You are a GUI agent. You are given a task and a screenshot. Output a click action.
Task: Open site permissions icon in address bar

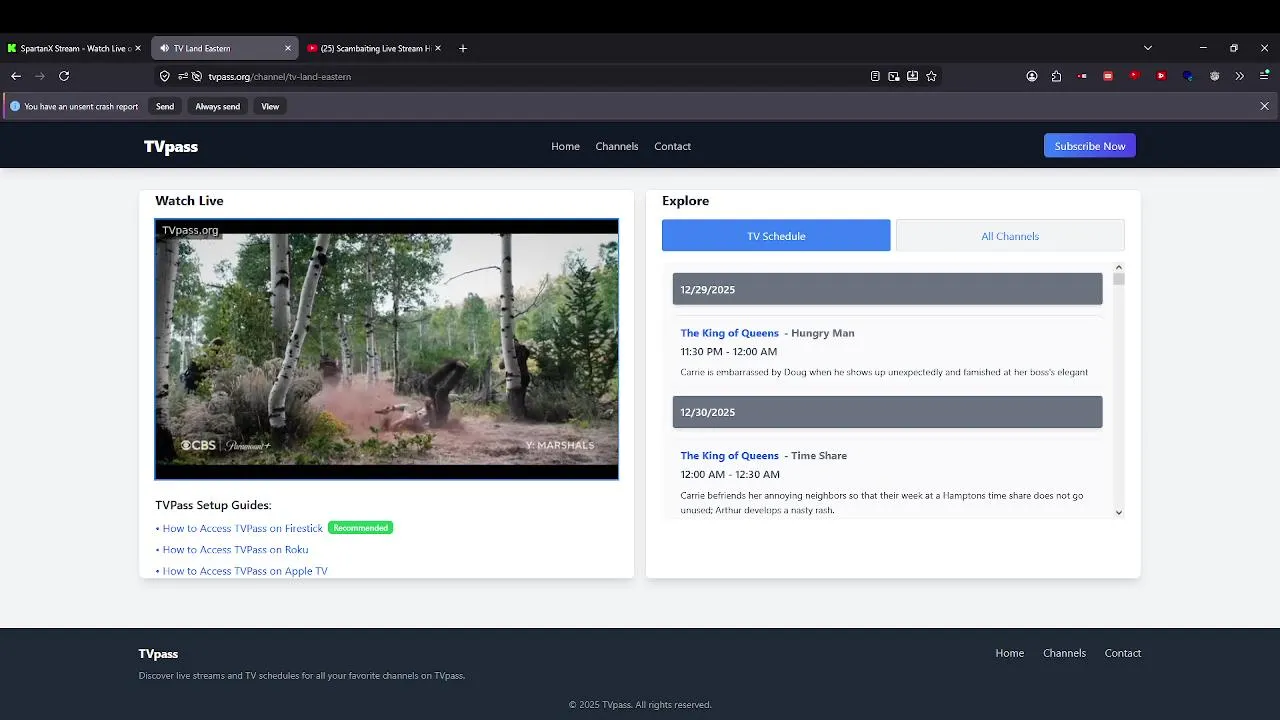pyautogui.click(x=183, y=76)
